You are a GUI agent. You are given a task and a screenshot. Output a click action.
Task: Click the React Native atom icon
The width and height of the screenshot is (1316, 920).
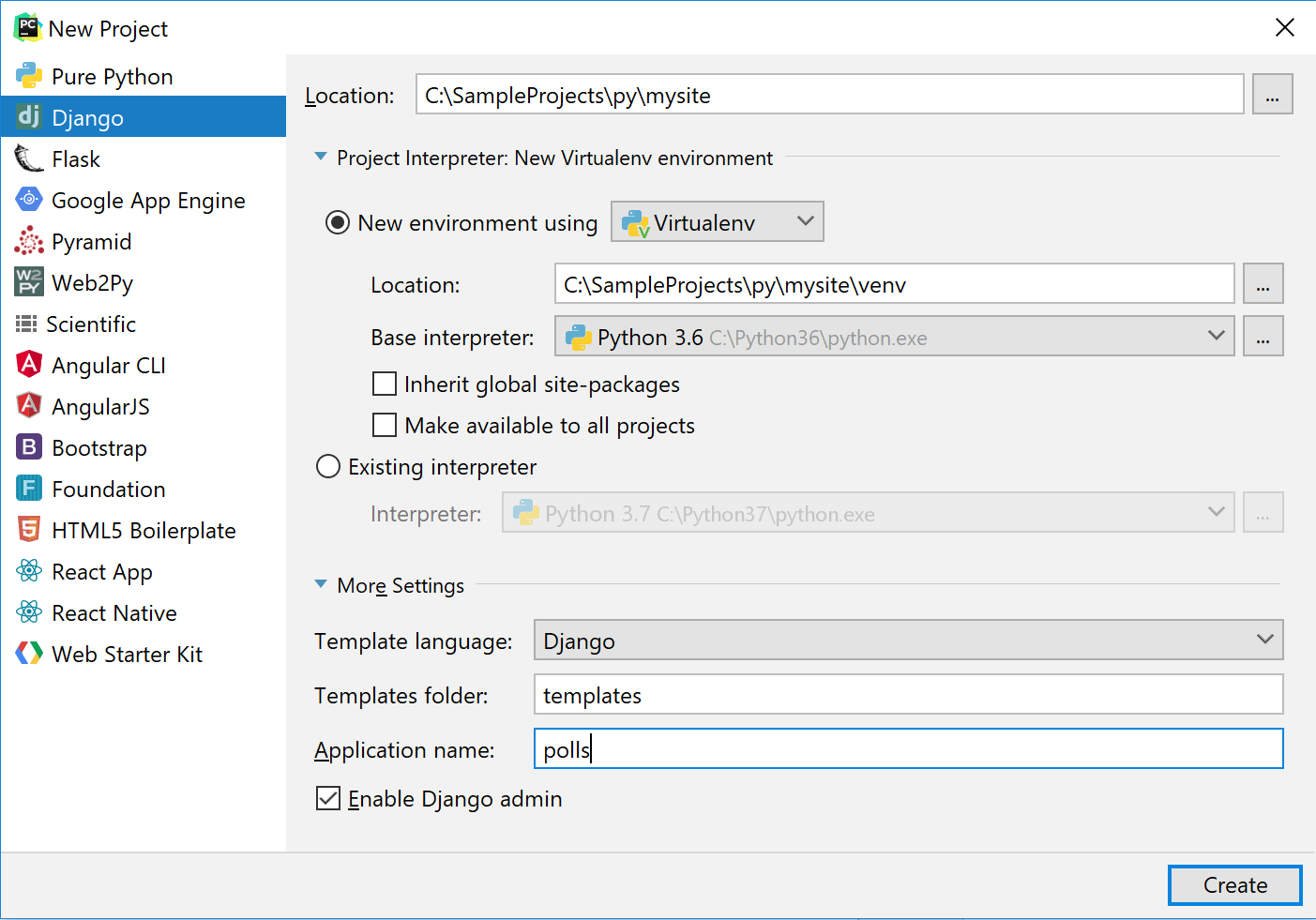coord(29,611)
